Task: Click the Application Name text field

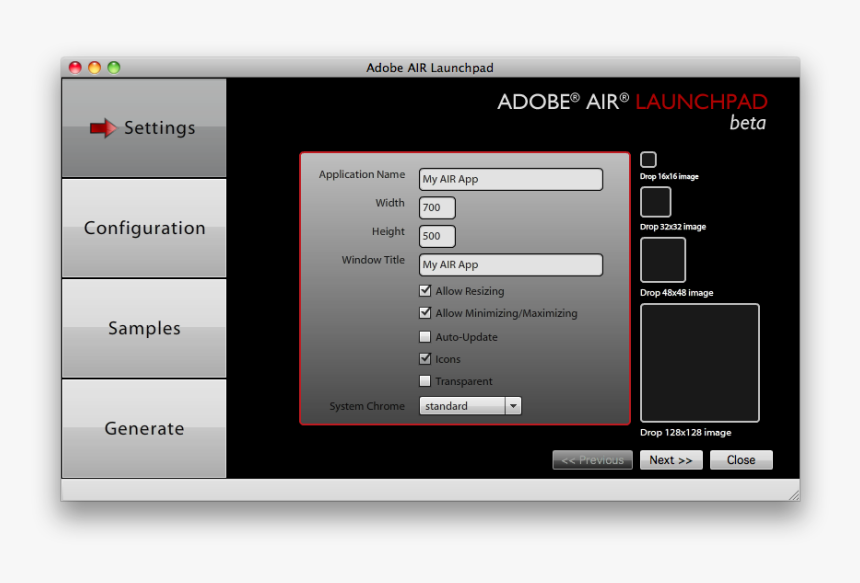Action: click(510, 179)
